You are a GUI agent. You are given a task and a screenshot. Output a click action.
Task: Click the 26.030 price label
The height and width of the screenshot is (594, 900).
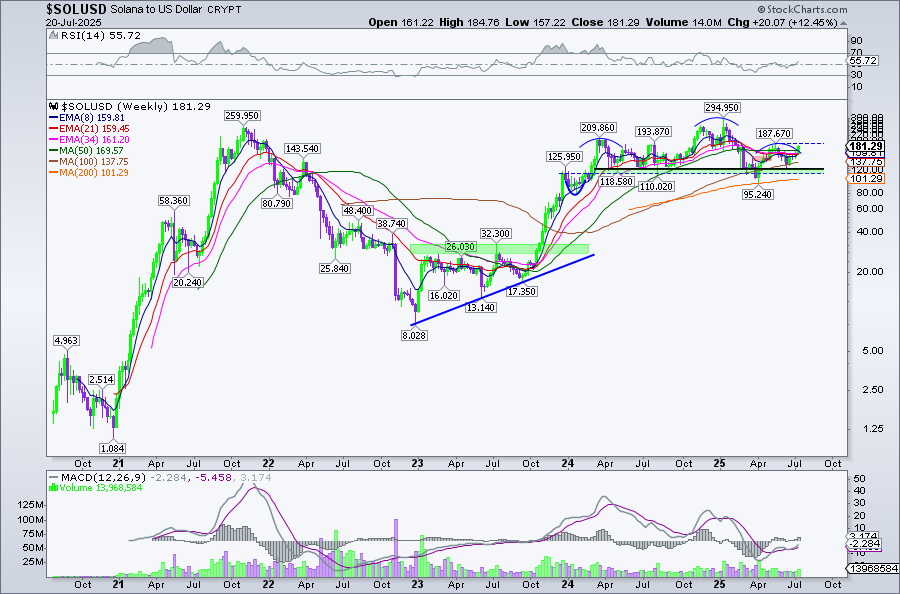pyautogui.click(x=460, y=246)
